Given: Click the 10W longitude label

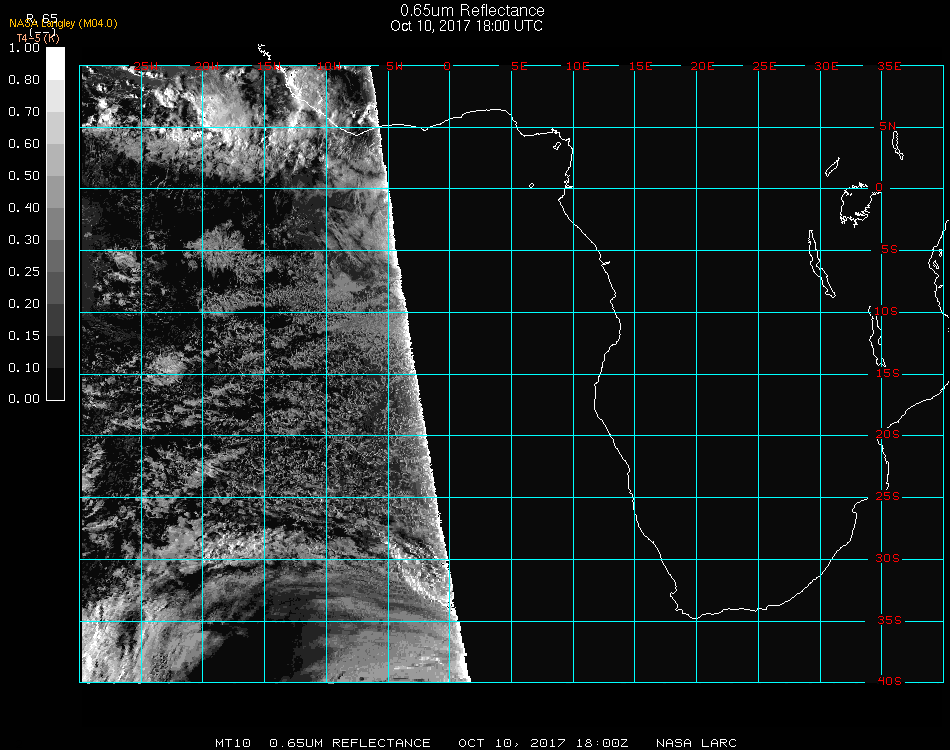Looking at the screenshot, I should (x=329, y=66).
